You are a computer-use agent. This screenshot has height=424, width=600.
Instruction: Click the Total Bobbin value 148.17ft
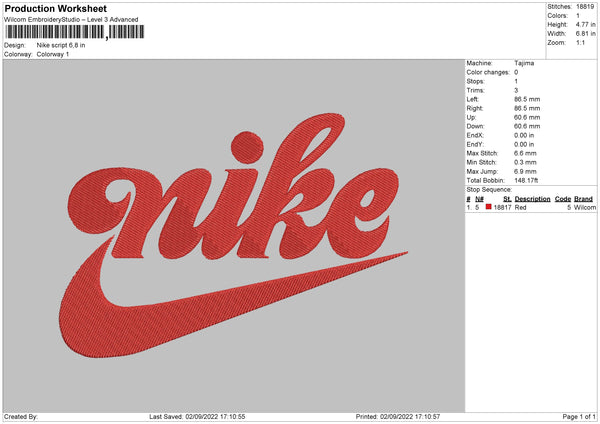[526, 180]
